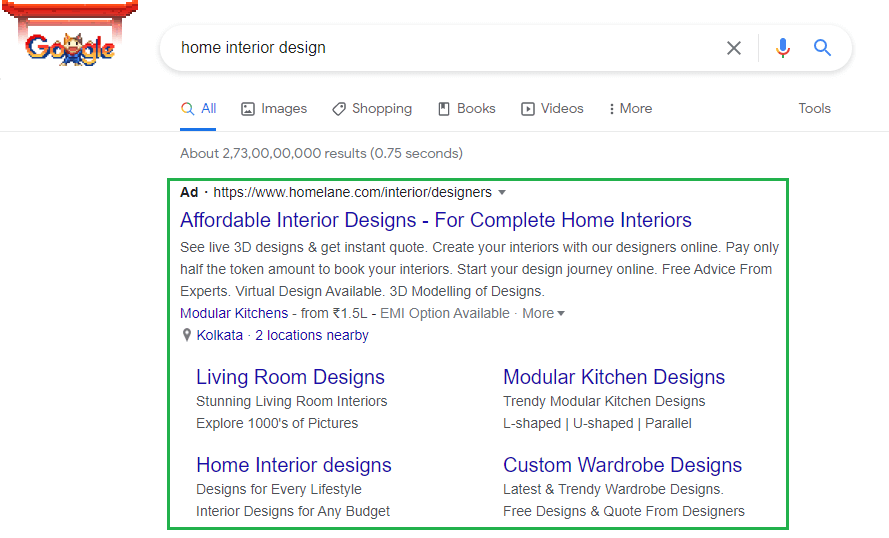Open the Affordable Interior Designs ad headline
The height and width of the screenshot is (538, 889).
pos(435,220)
